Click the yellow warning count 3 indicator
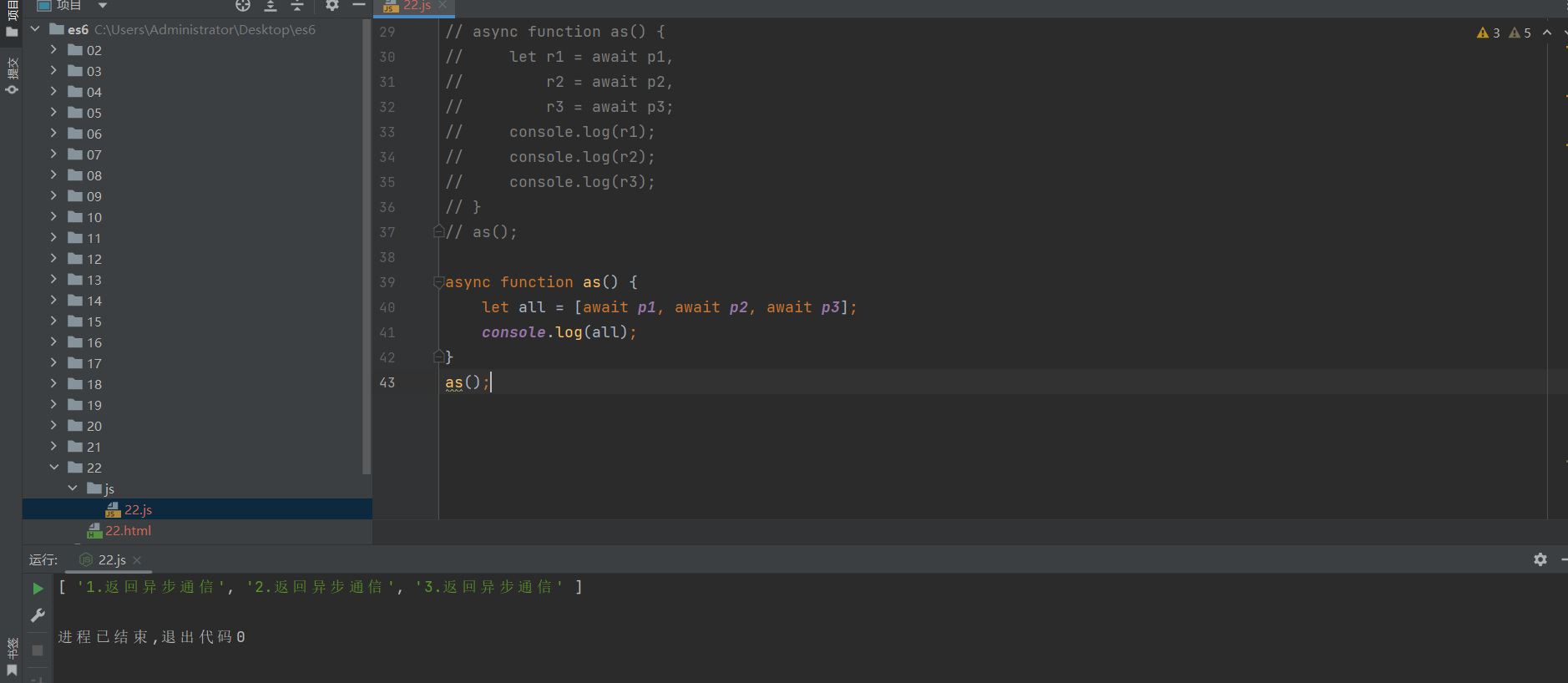This screenshot has height=683, width=1568. pos(1488,33)
